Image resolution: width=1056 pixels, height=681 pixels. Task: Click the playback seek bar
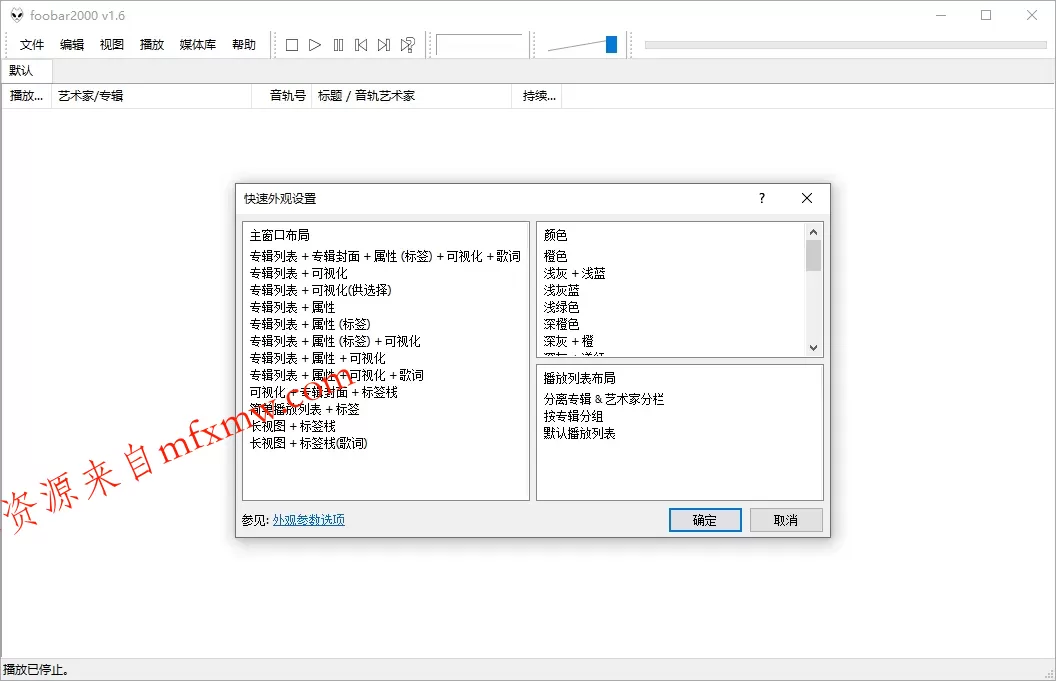tap(845, 45)
